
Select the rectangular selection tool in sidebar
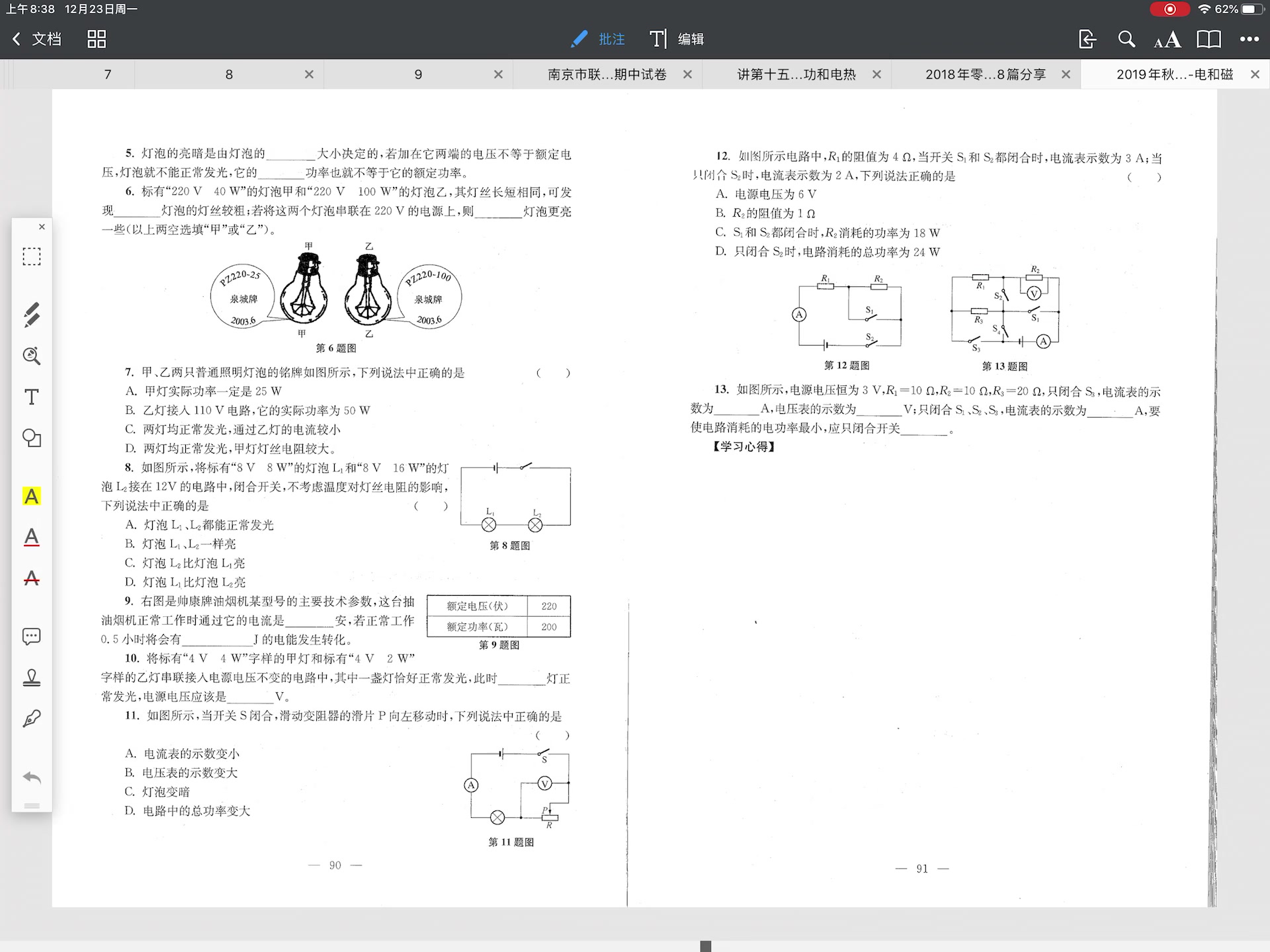click(31, 257)
